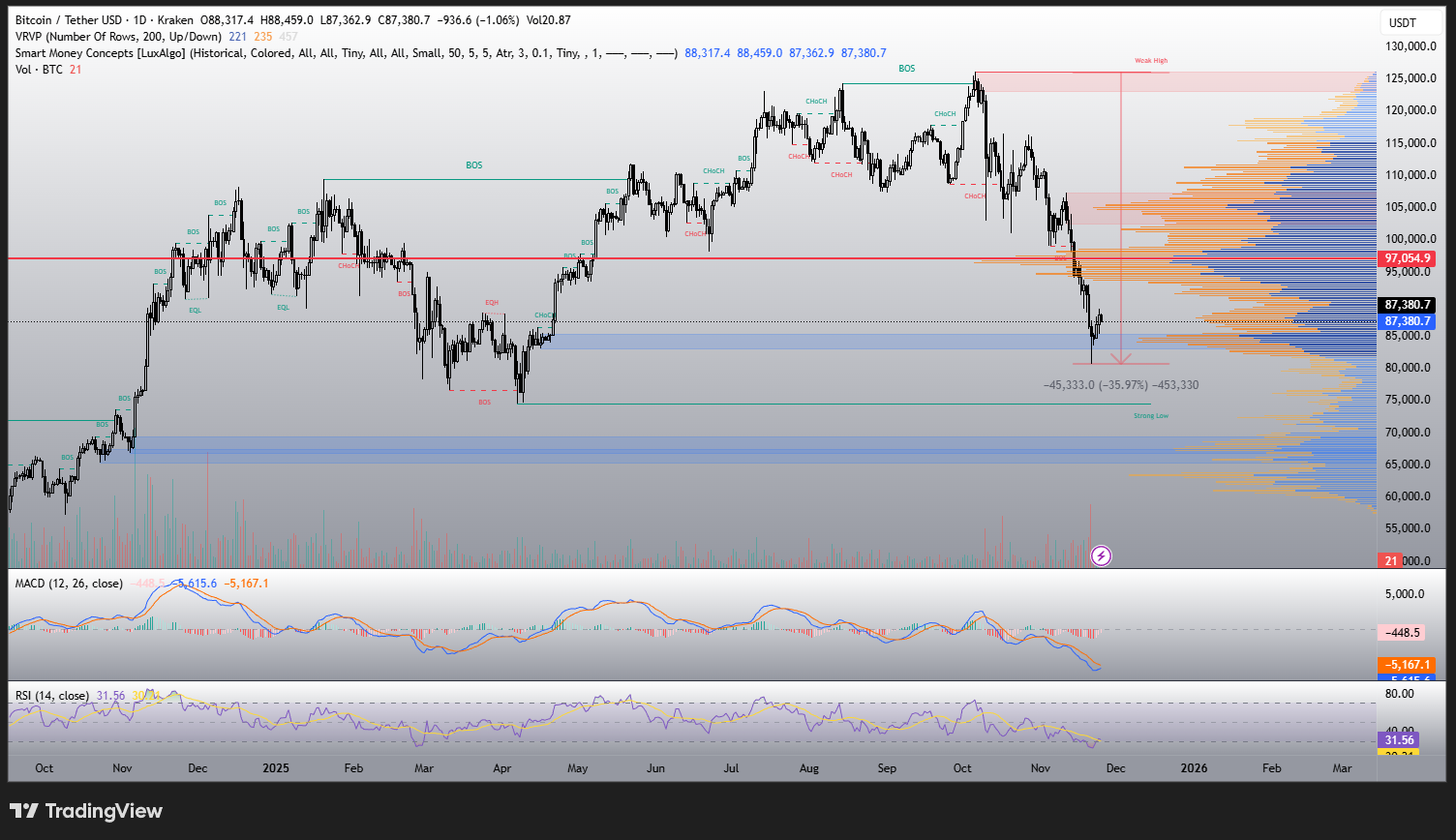Click the purple lightning bolt event icon

coord(1101,555)
